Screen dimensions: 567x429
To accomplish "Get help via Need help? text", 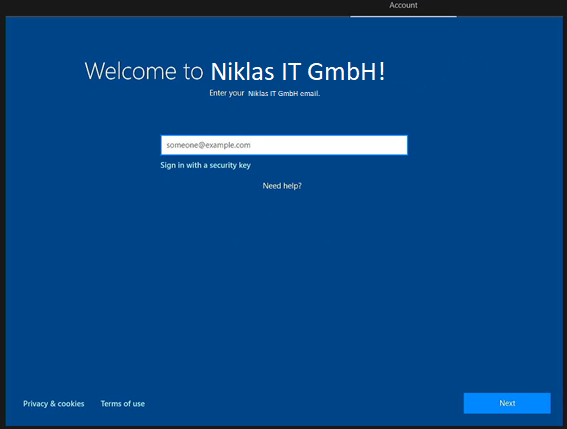I will [x=282, y=186].
